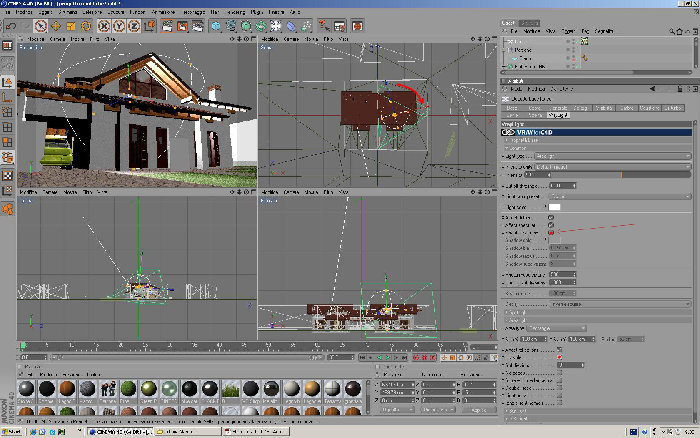Expand the first tree item in the object manager

pos(506,42)
